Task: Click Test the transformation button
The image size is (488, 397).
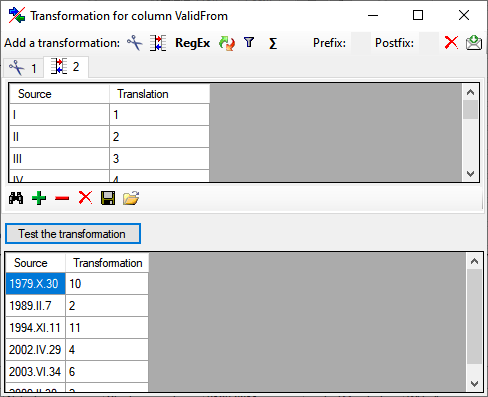Action: [x=73, y=234]
